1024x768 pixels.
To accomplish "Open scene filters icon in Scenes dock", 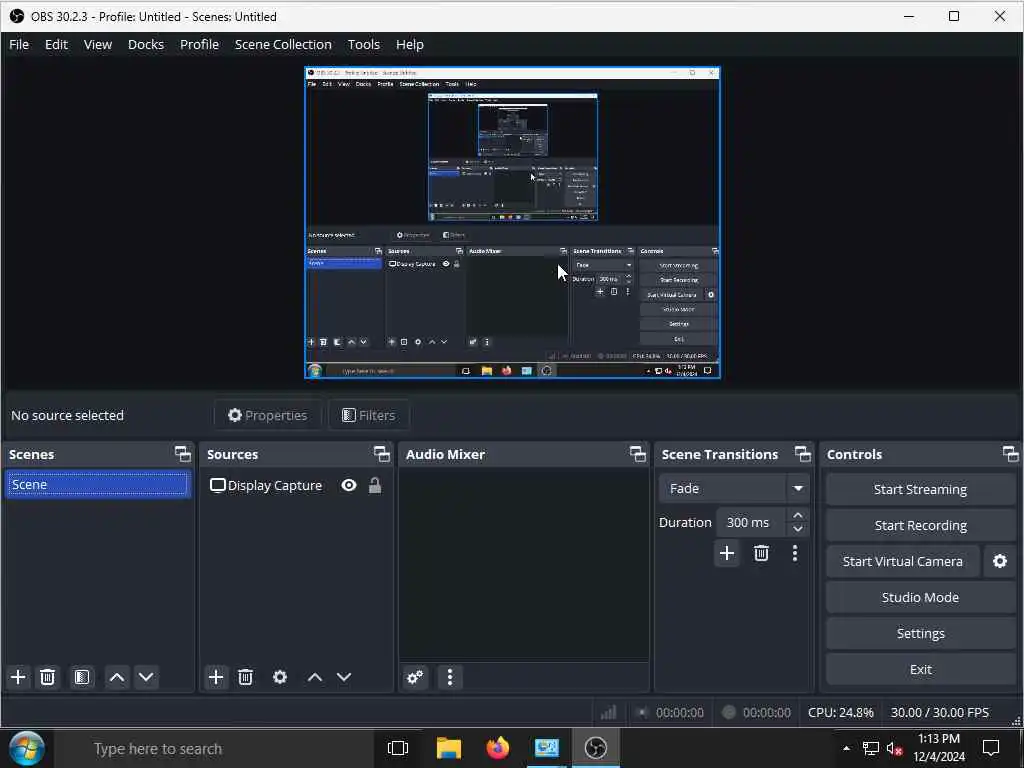I will coord(82,677).
